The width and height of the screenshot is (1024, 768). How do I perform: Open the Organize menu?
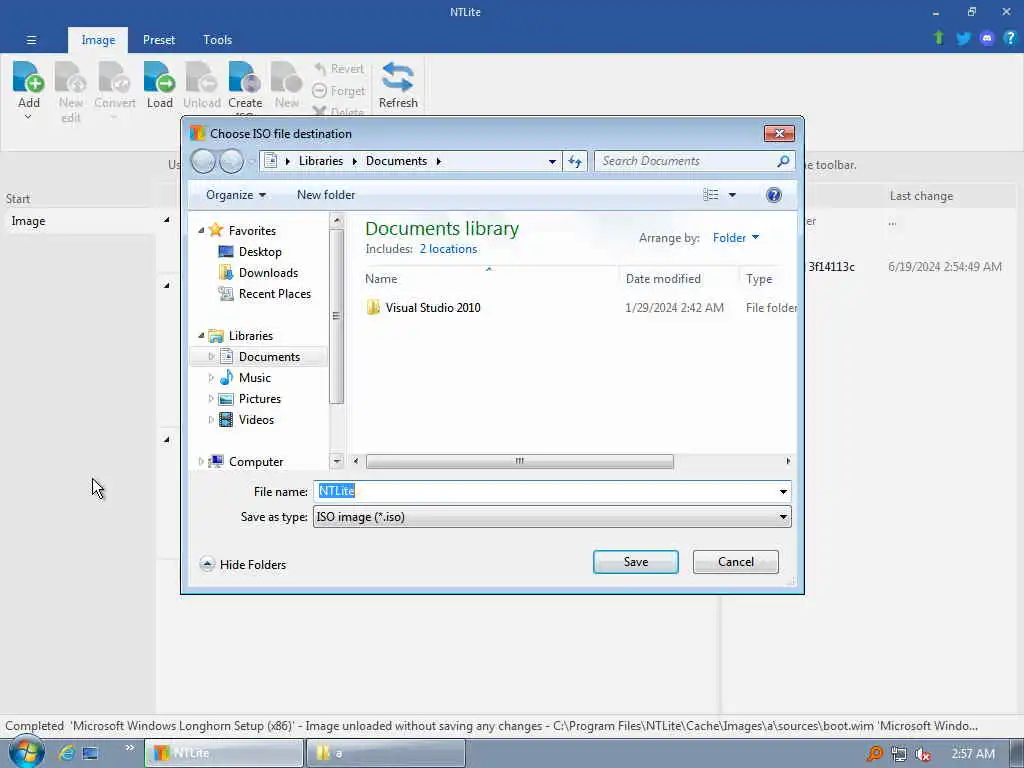236,195
